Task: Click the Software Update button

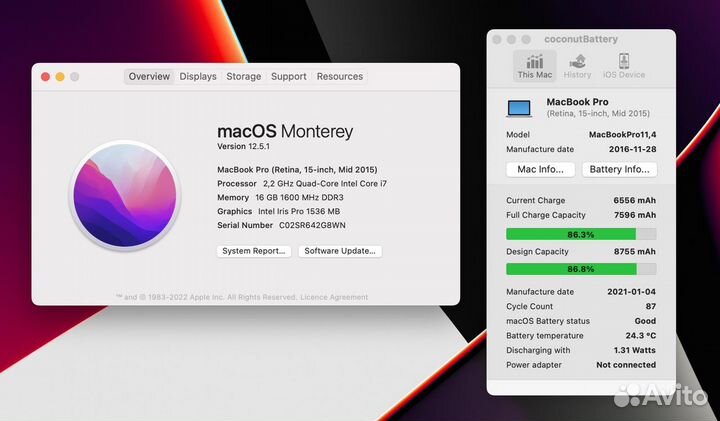Action: tap(340, 251)
